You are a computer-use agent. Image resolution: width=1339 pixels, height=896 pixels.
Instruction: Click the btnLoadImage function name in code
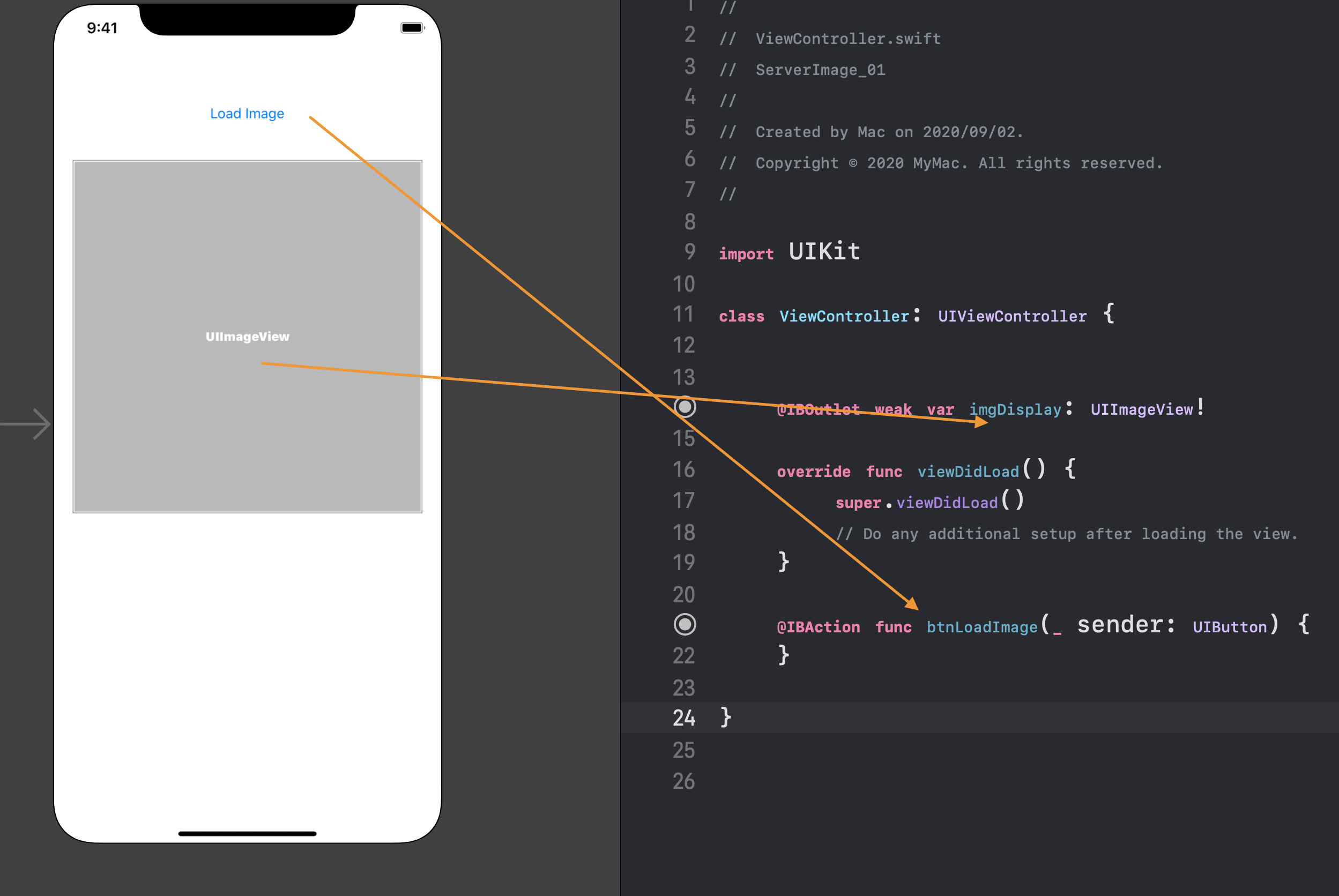[981, 627]
